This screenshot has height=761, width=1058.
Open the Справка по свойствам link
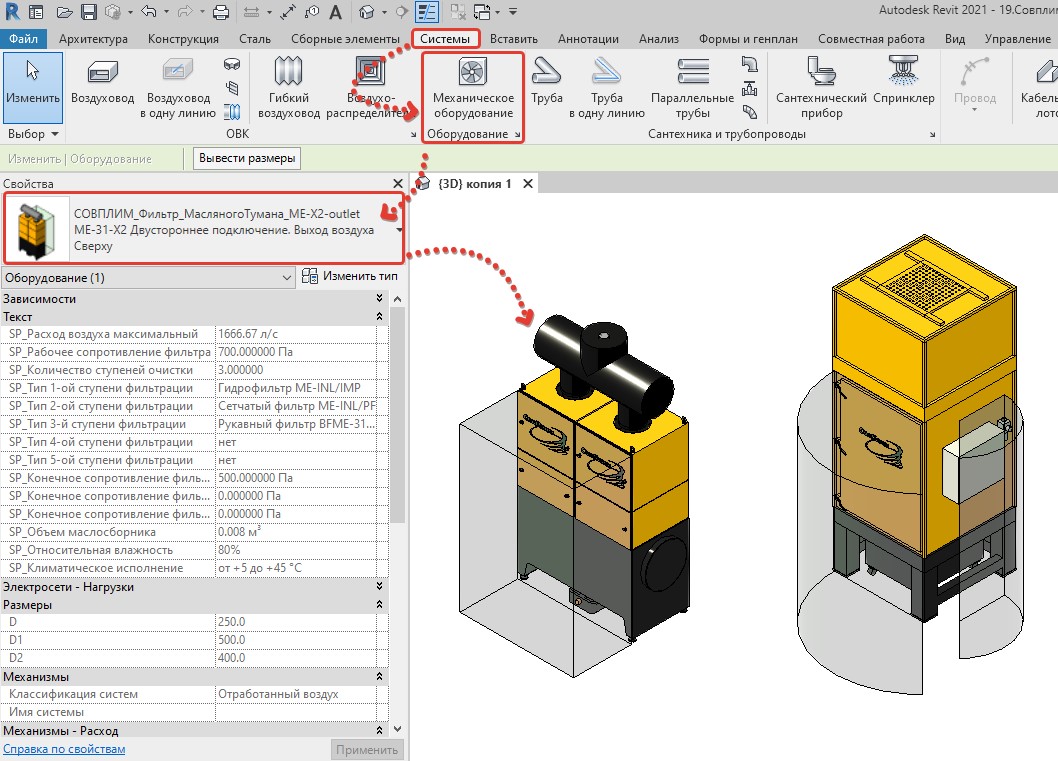[x=64, y=749]
